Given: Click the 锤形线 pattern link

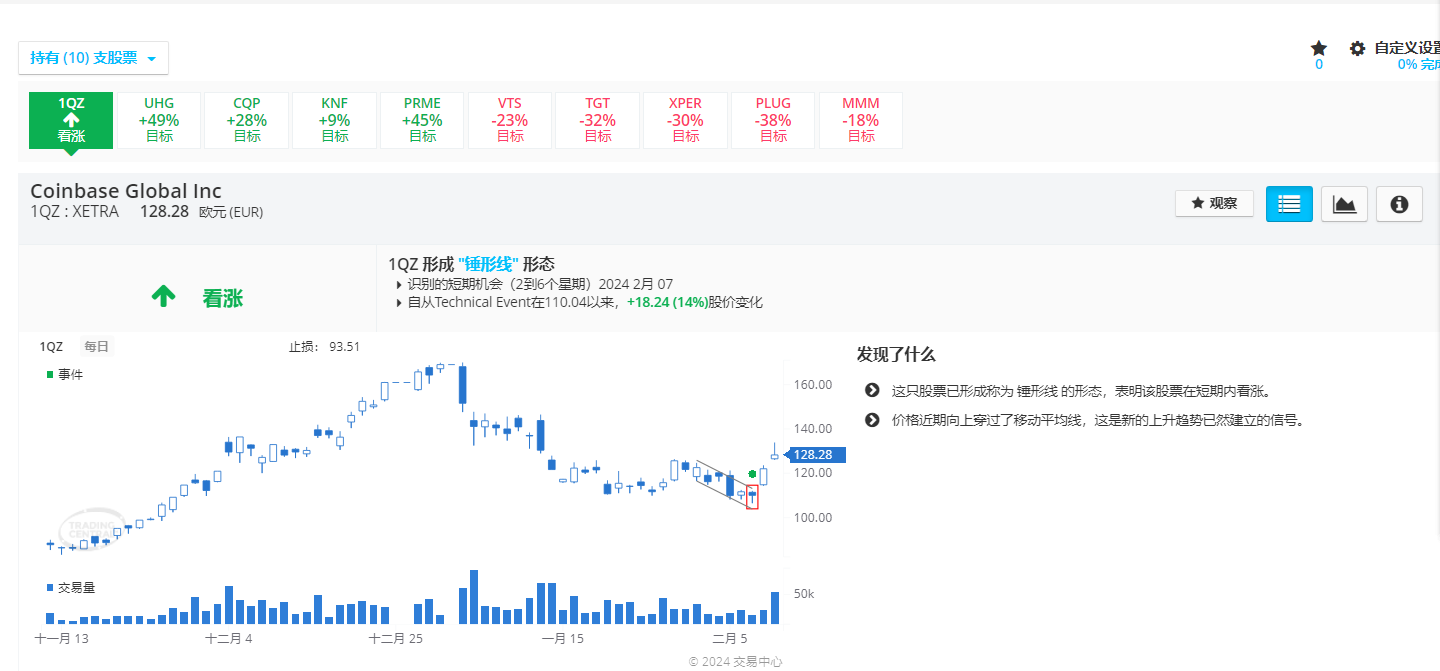Looking at the screenshot, I should pyautogui.click(x=488, y=264).
